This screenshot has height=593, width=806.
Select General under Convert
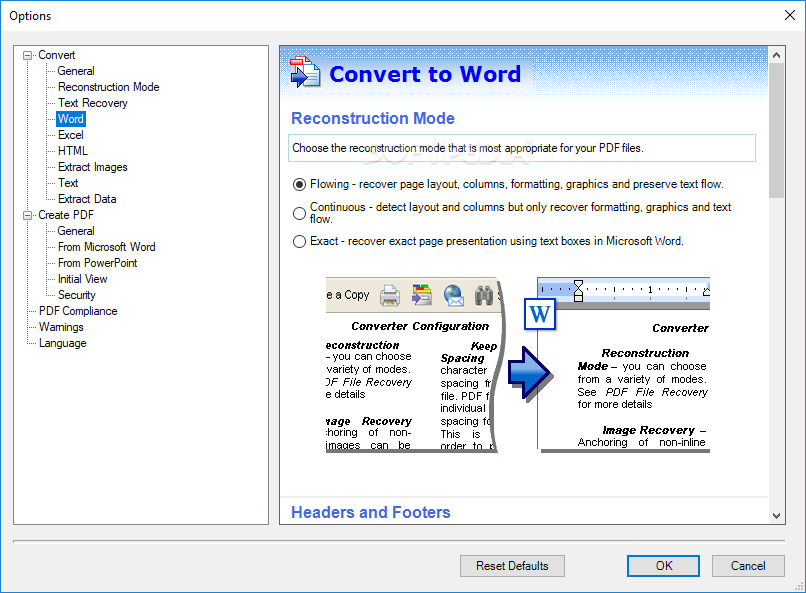[x=76, y=71]
